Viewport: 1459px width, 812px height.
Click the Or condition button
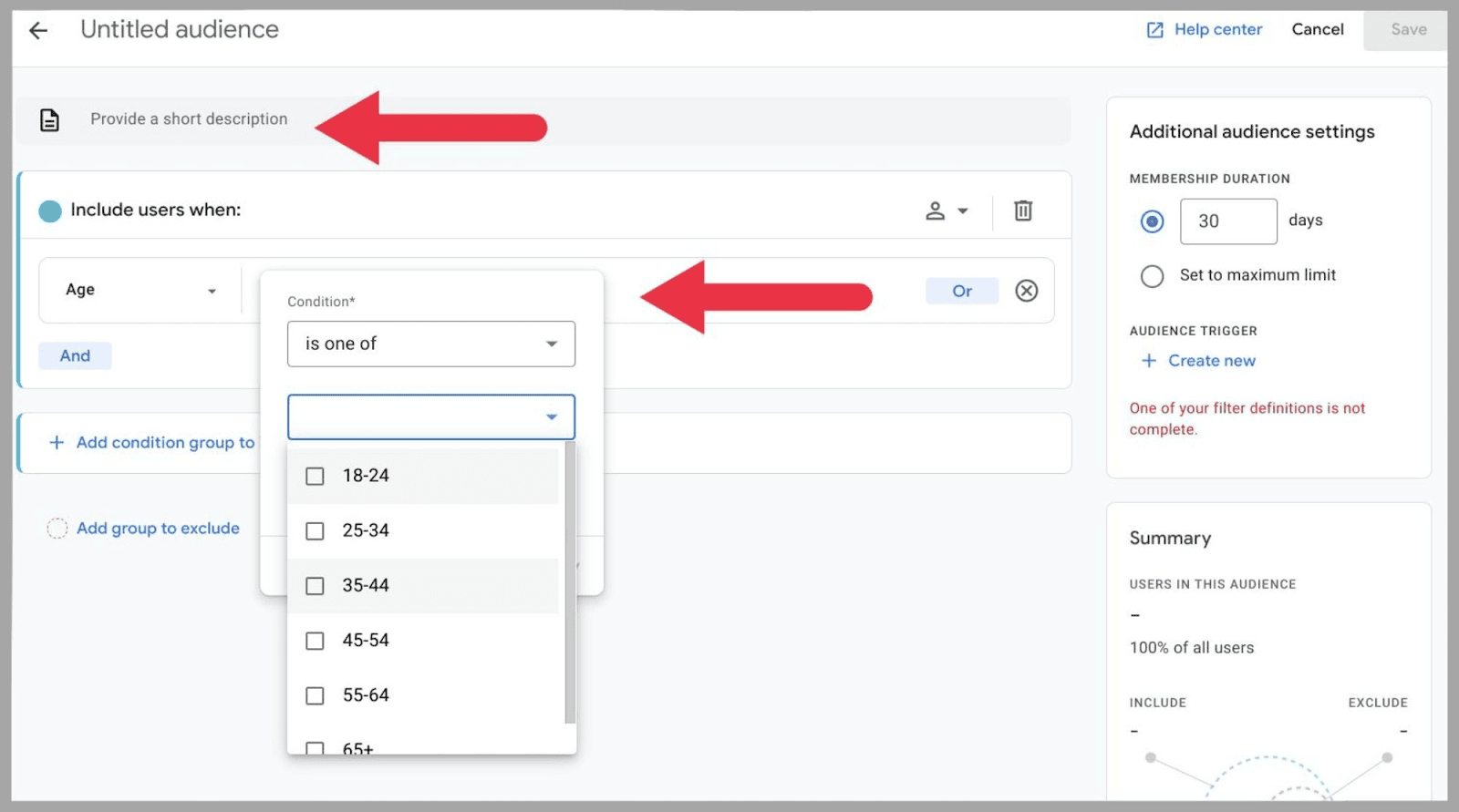click(961, 291)
